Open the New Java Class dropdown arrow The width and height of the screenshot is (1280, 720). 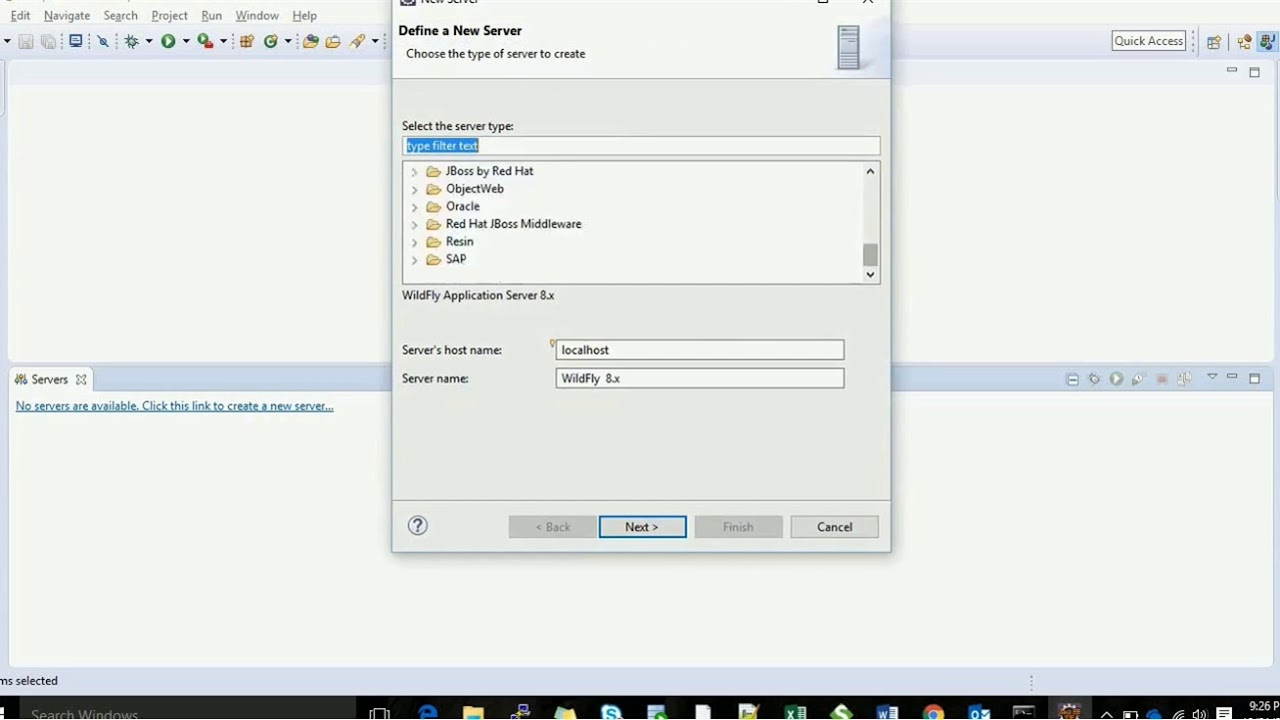[288, 41]
